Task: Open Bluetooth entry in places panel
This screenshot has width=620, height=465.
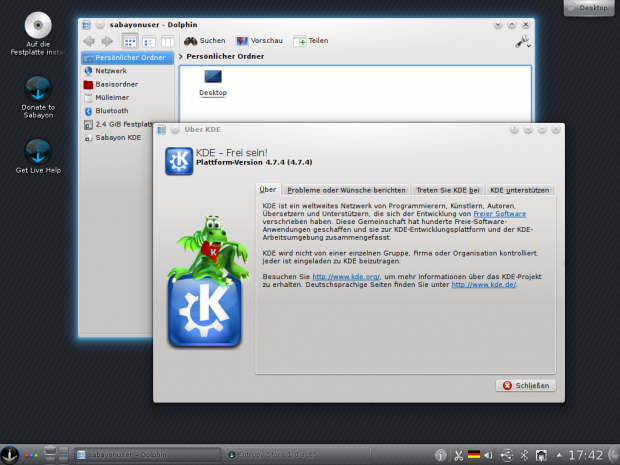Action: 127,111
